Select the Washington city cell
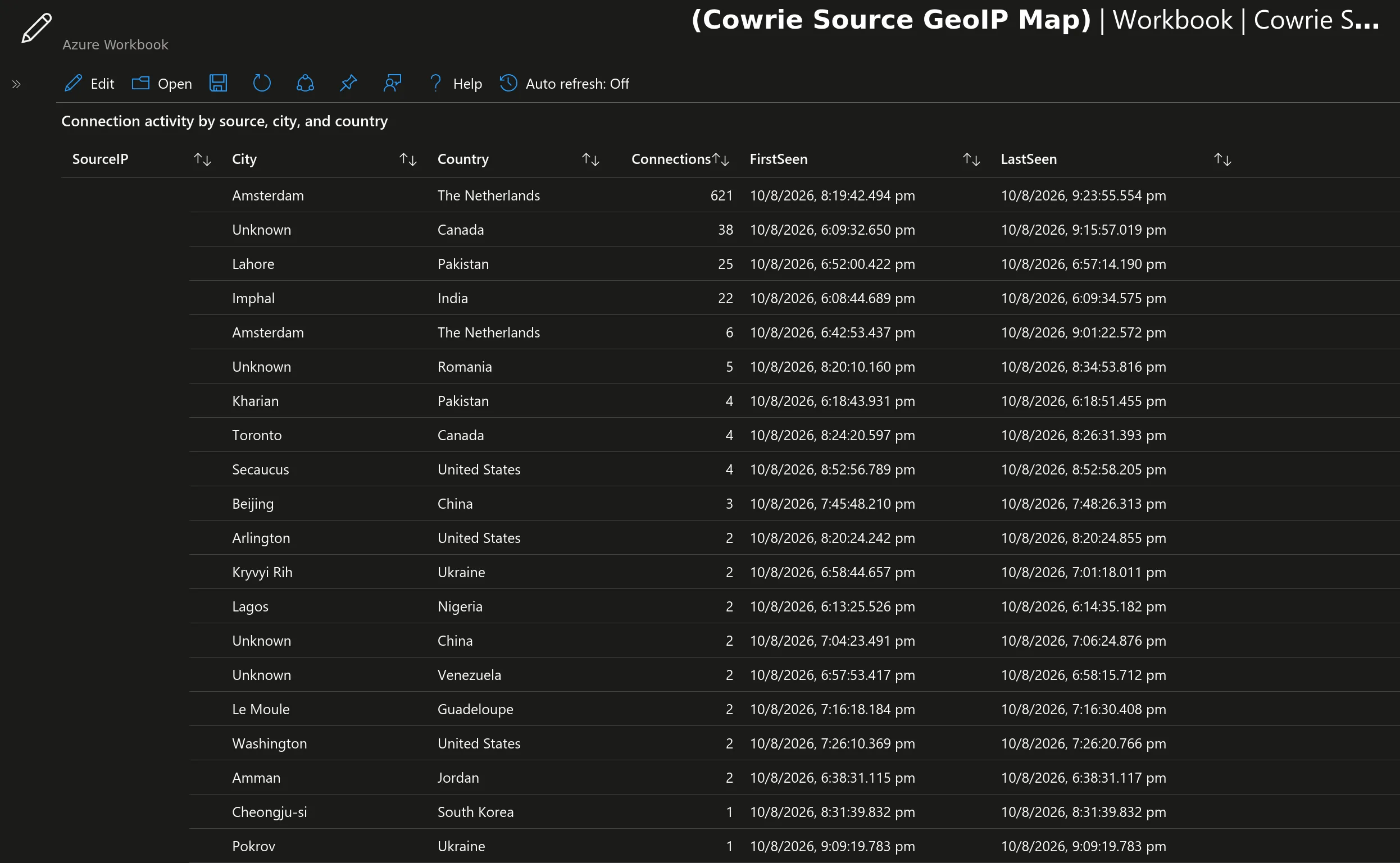The height and width of the screenshot is (863, 1400). tap(270, 744)
